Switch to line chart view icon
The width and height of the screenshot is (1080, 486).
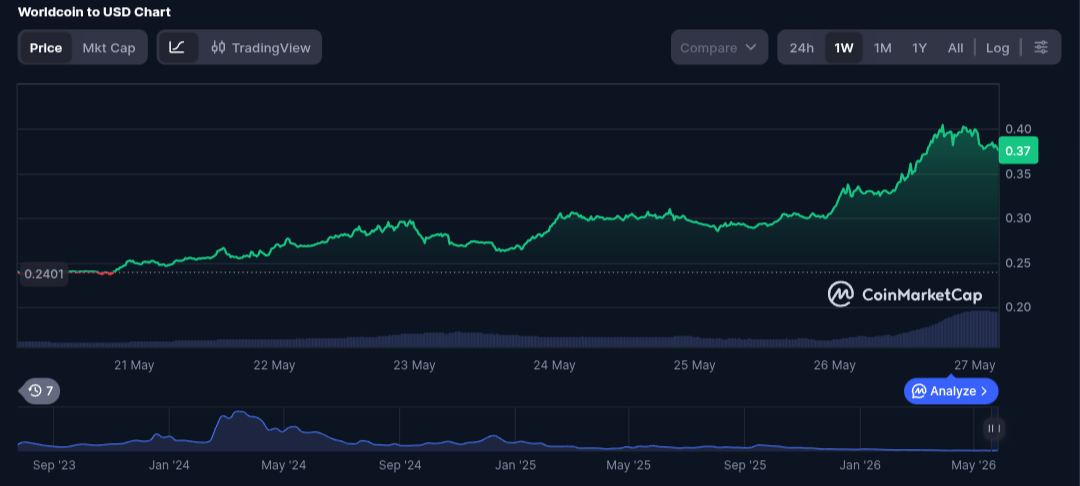tap(178, 47)
